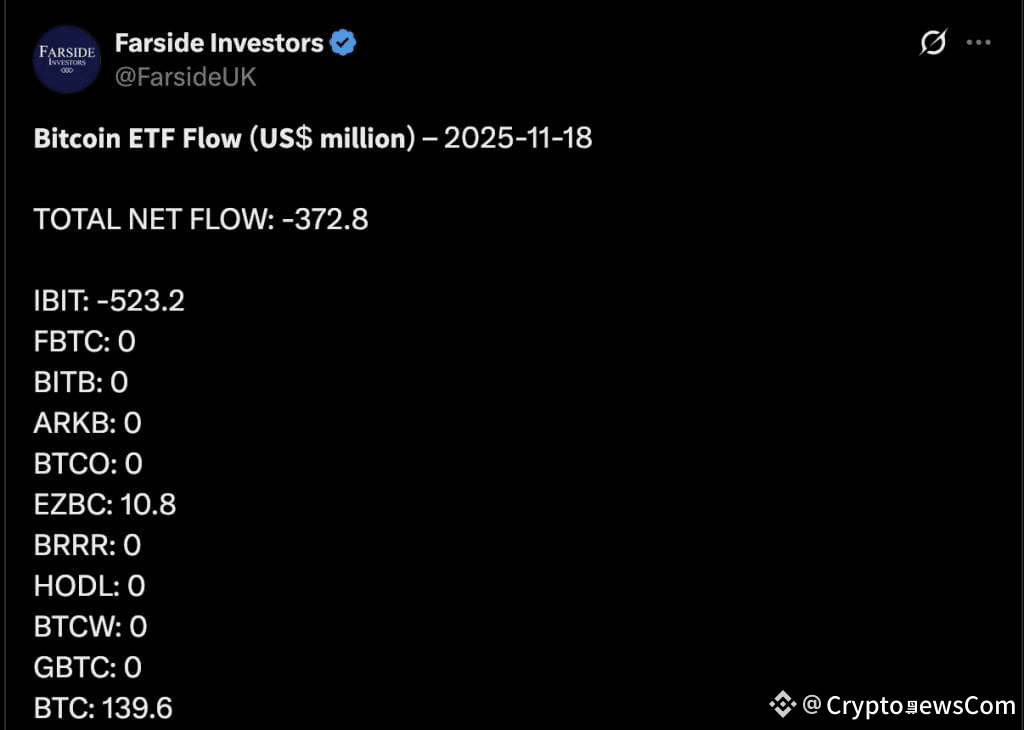Viewport: 1024px width, 730px height.
Task: Click the BTC: 139.6 line
Action: point(103,708)
